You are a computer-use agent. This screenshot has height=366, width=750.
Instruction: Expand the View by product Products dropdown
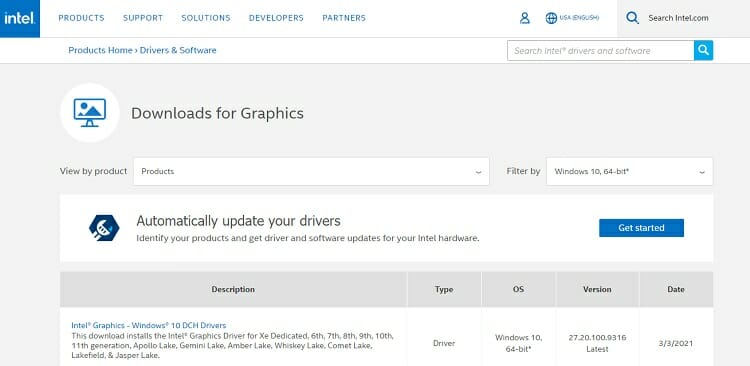[x=311, y=171]
